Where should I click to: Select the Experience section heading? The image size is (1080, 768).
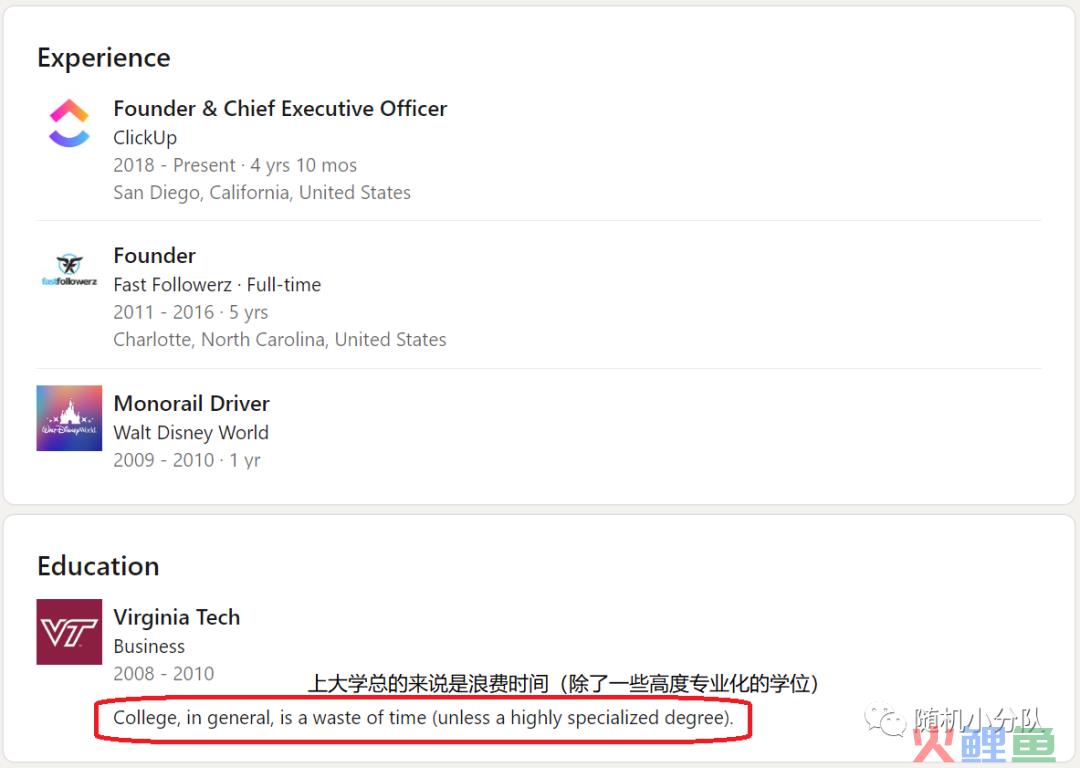click(104, 58)
